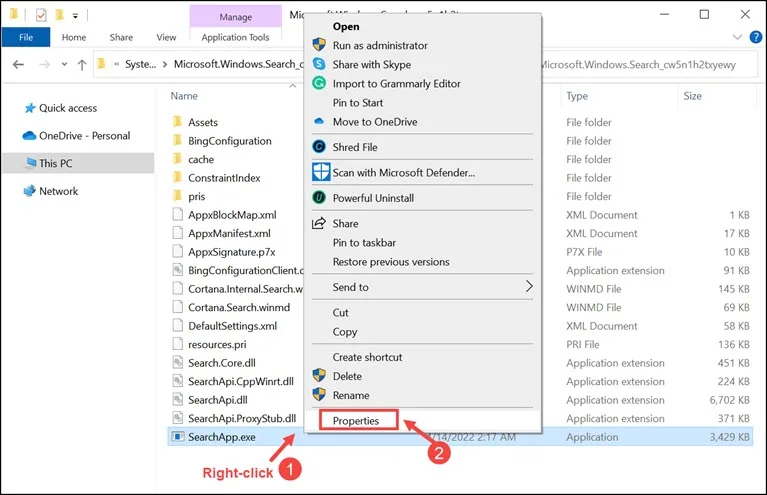
Task: Click the Run as administrator shield icon
Action: point(319,45)
